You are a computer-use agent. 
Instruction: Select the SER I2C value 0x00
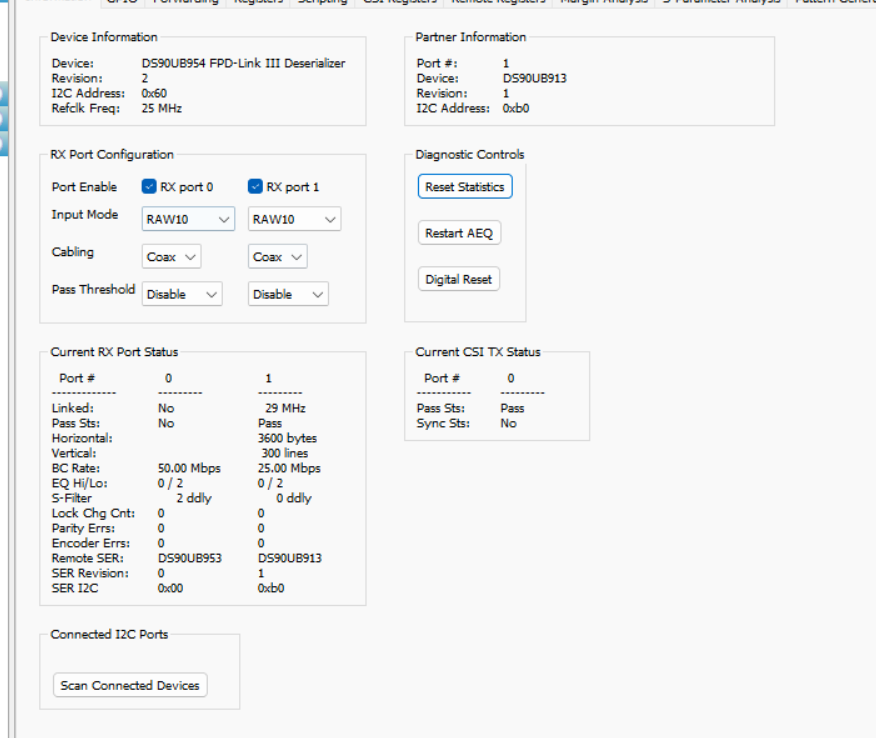(x=170, y=588)
